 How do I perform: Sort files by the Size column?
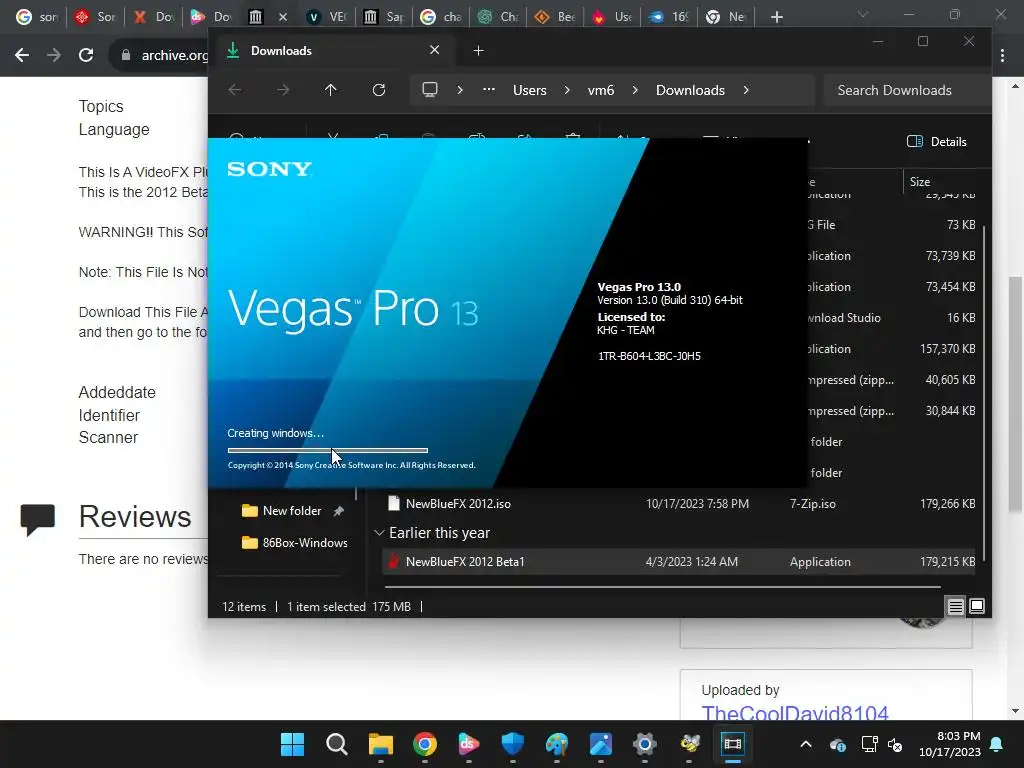tap(920, 182)
